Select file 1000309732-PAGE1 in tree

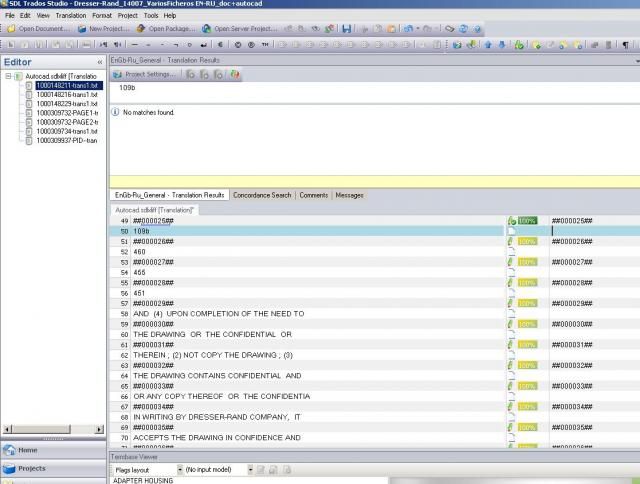point(67,113)
